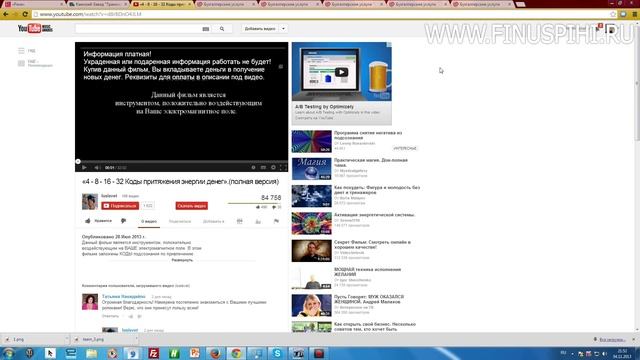Image resolution: width=640 pixels, height=360 pixels.
Task: Enter fullscreen via the player's fullscreen icon
Action: click(x=283, y=167)
